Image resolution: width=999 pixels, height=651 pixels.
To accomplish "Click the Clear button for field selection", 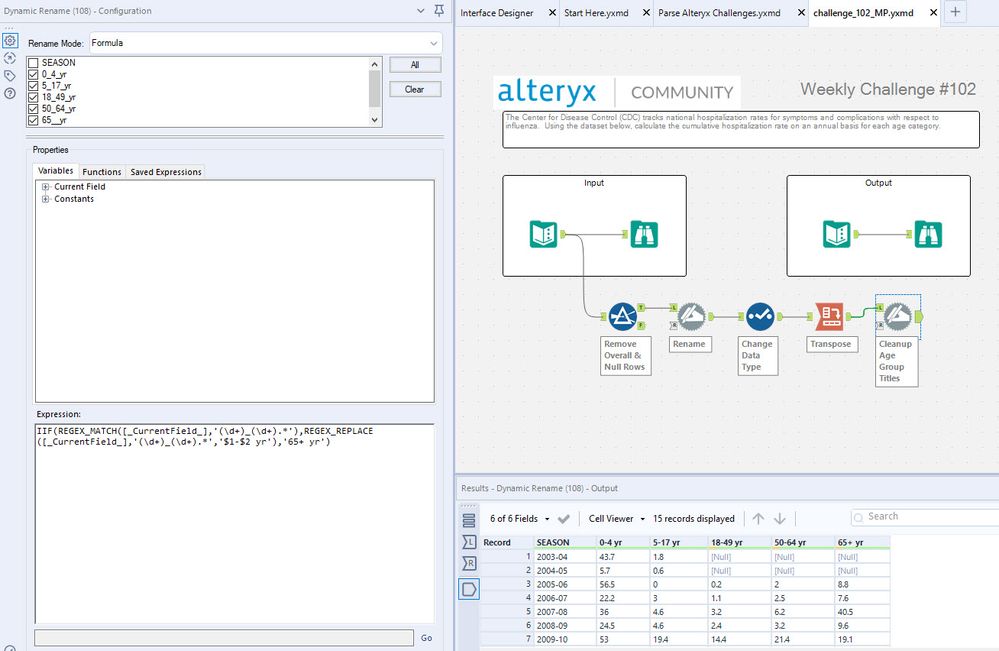I will pos(414,89).
